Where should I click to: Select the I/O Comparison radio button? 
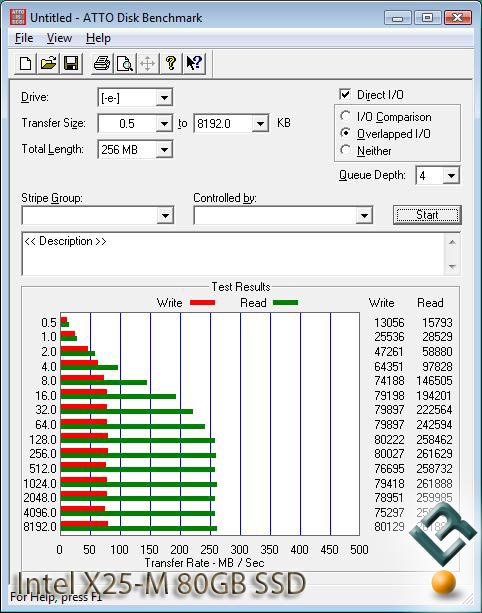[x=345, y=116]
